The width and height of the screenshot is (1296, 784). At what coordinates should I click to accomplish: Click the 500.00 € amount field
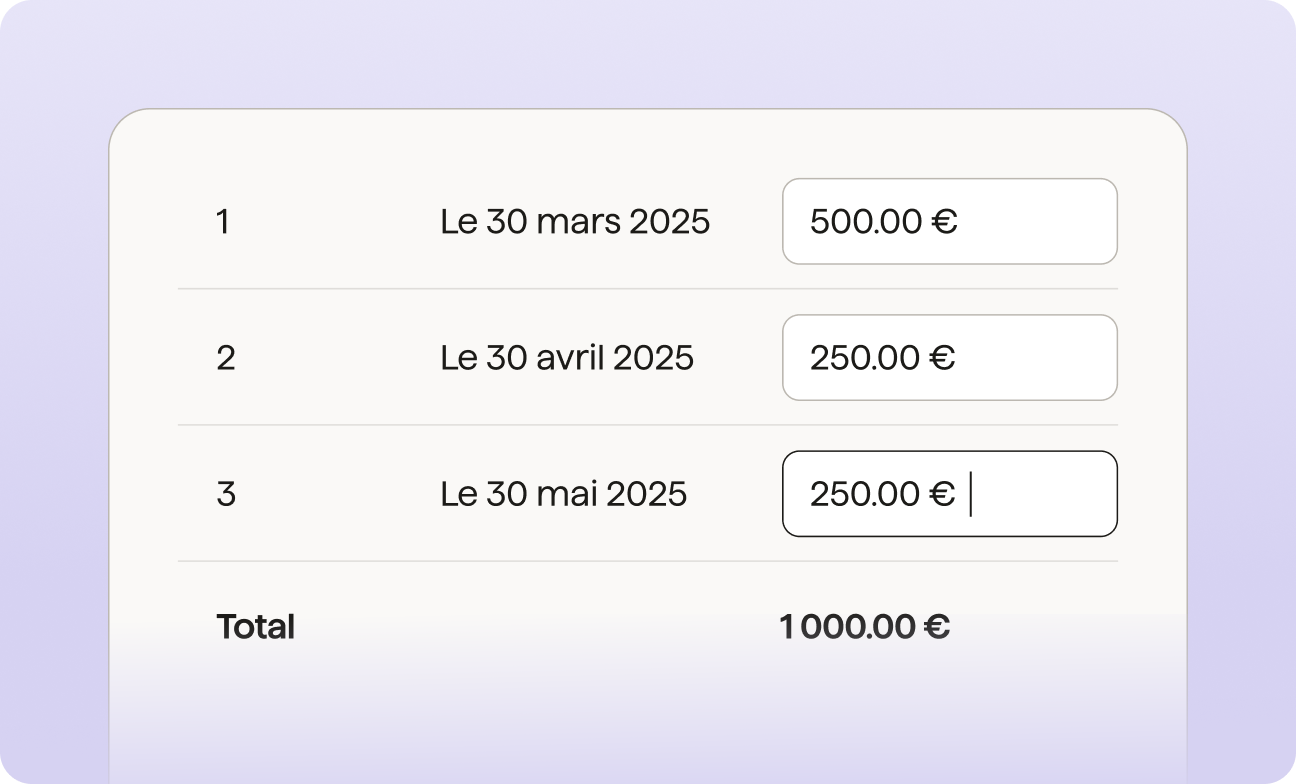tap(949, 221)
